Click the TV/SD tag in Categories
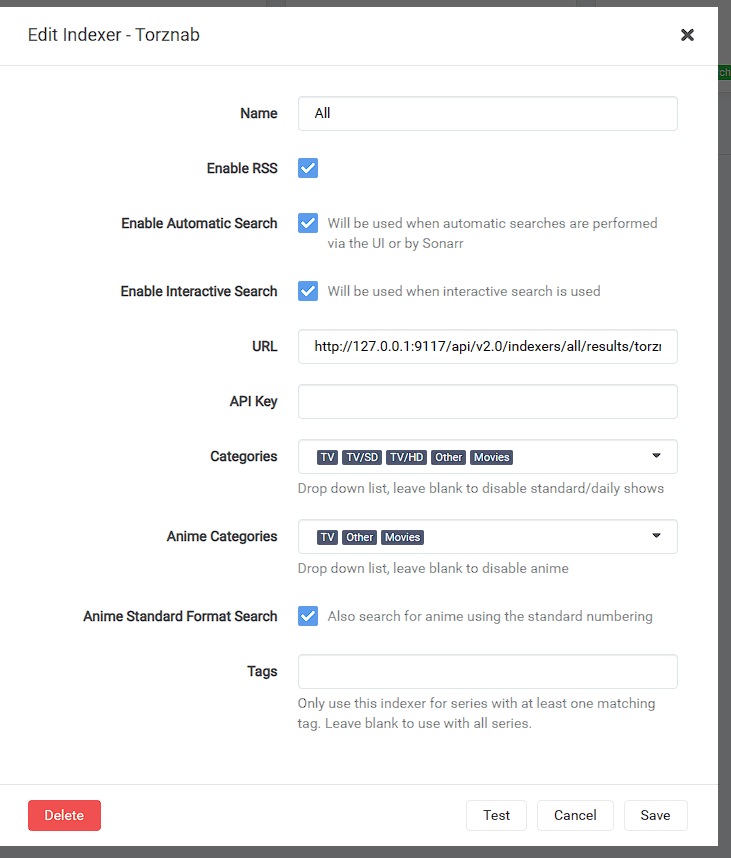731x858 pixels. click(x=362, y=457)
